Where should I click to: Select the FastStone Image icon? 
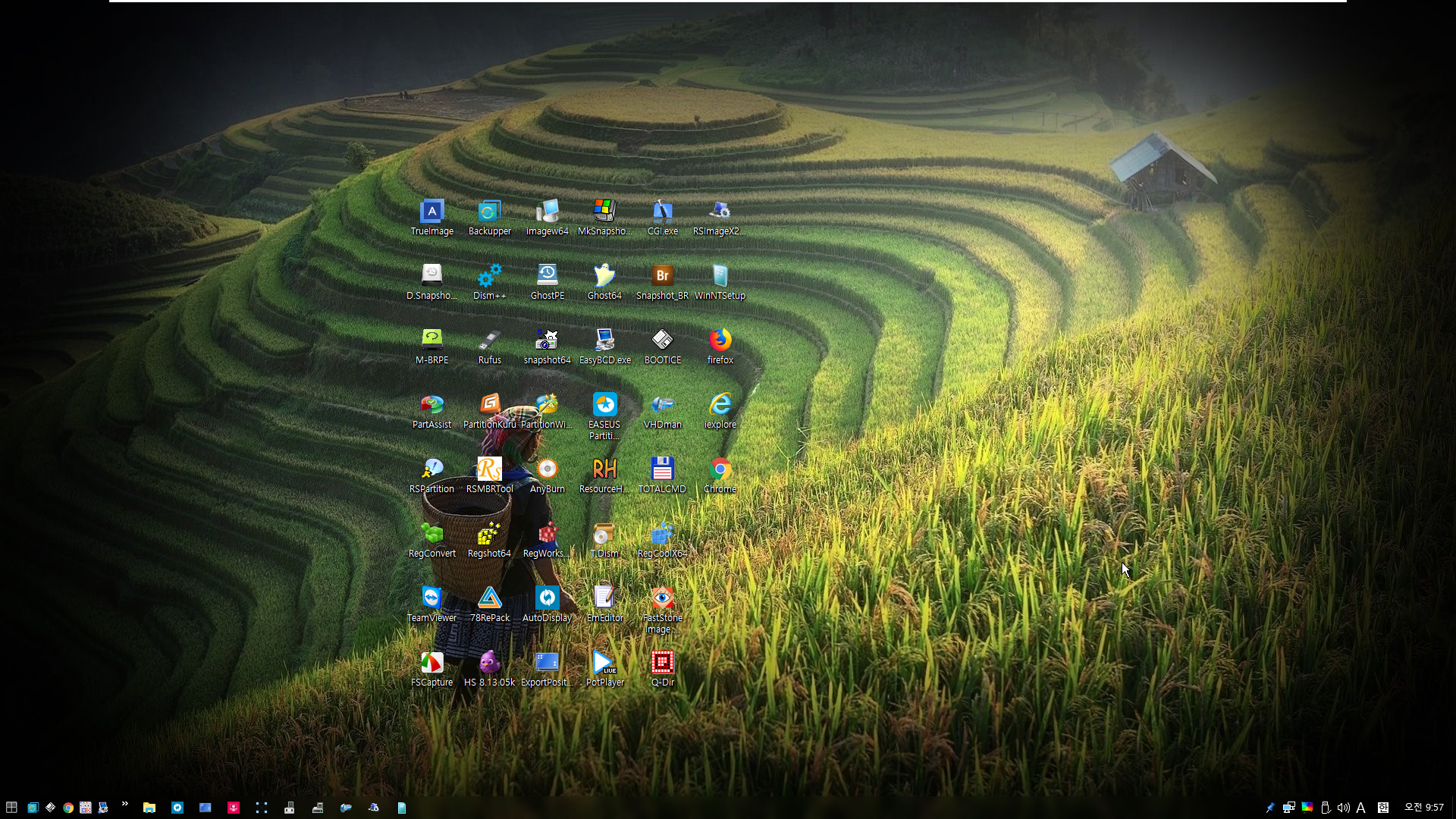coord(662,610)
